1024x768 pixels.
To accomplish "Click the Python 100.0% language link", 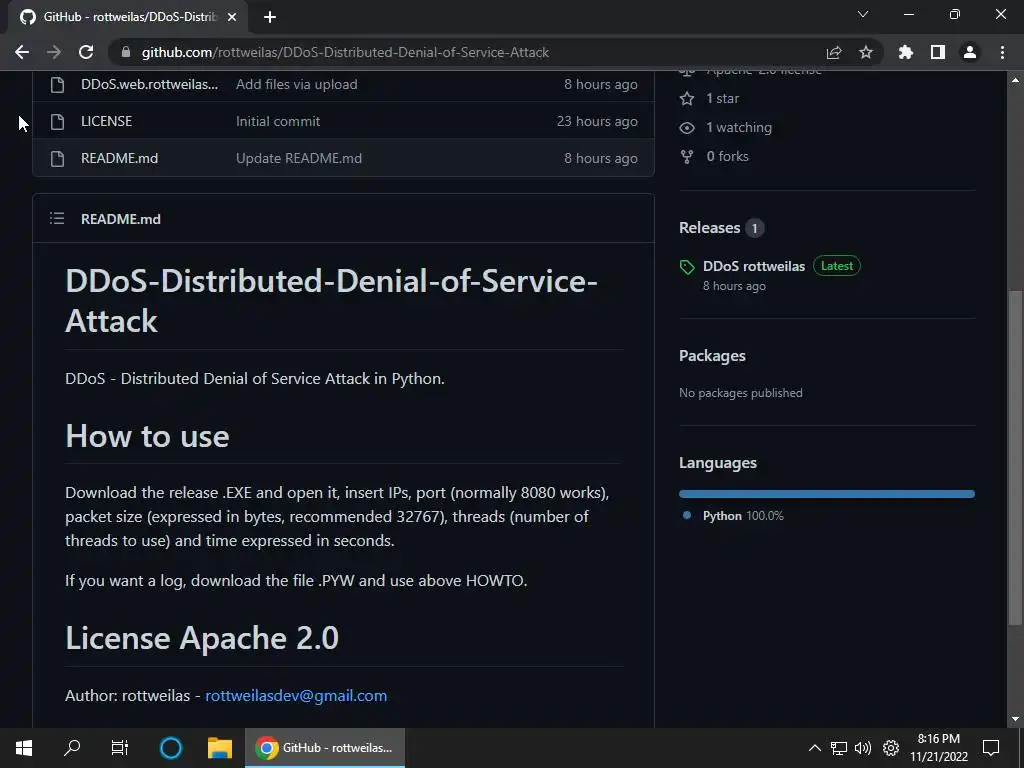I will tap(743, 515).
